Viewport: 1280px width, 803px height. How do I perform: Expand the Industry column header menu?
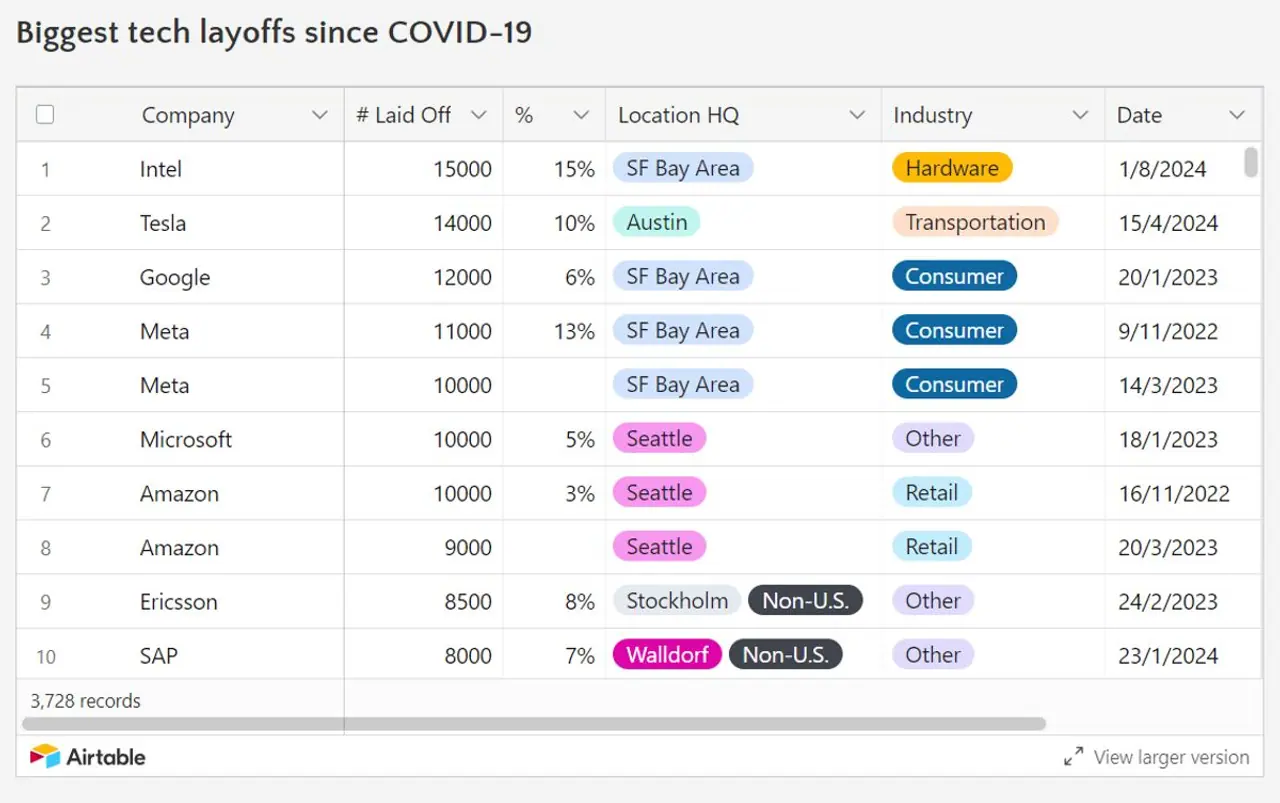[x=1080, y=116]
